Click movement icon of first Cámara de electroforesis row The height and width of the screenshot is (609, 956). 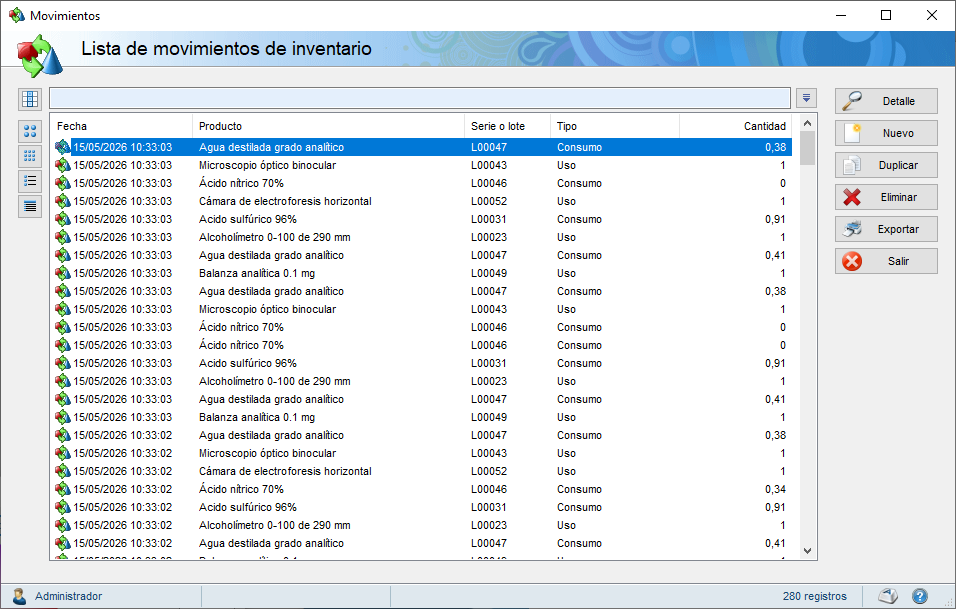[62, 201]
